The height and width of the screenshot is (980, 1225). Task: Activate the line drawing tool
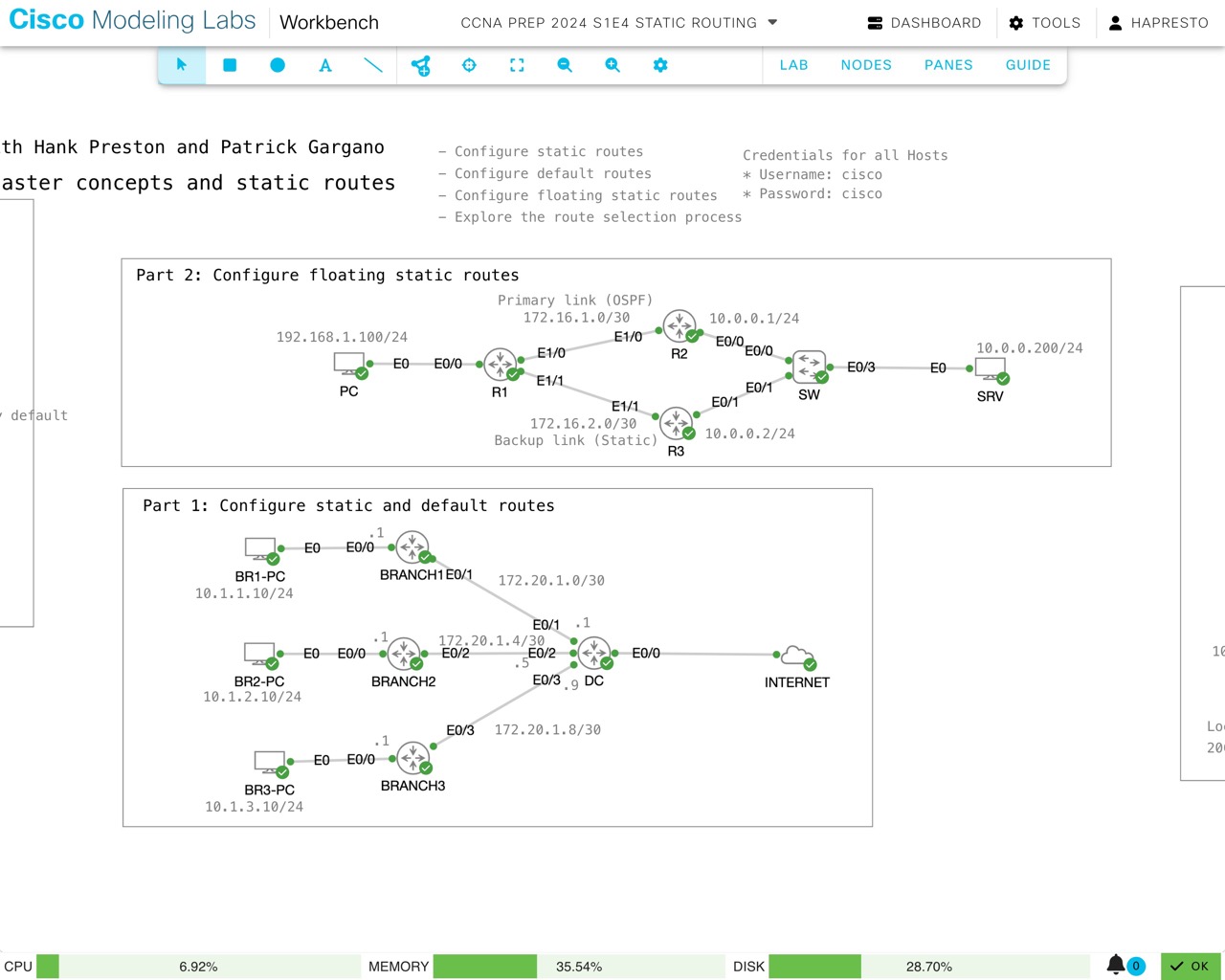tap(373, 65)
